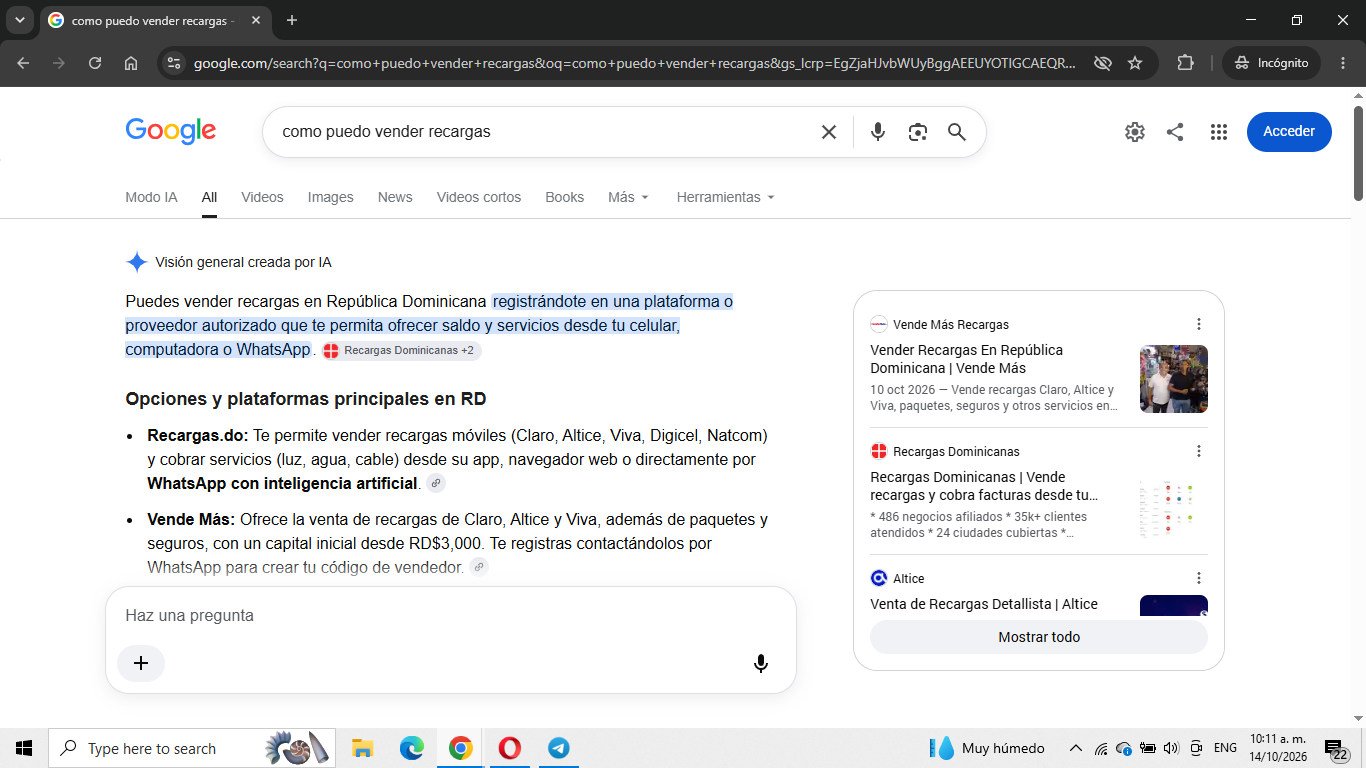Click the Mostrar todo button
1366x768 pixels.
(1039, 637)
